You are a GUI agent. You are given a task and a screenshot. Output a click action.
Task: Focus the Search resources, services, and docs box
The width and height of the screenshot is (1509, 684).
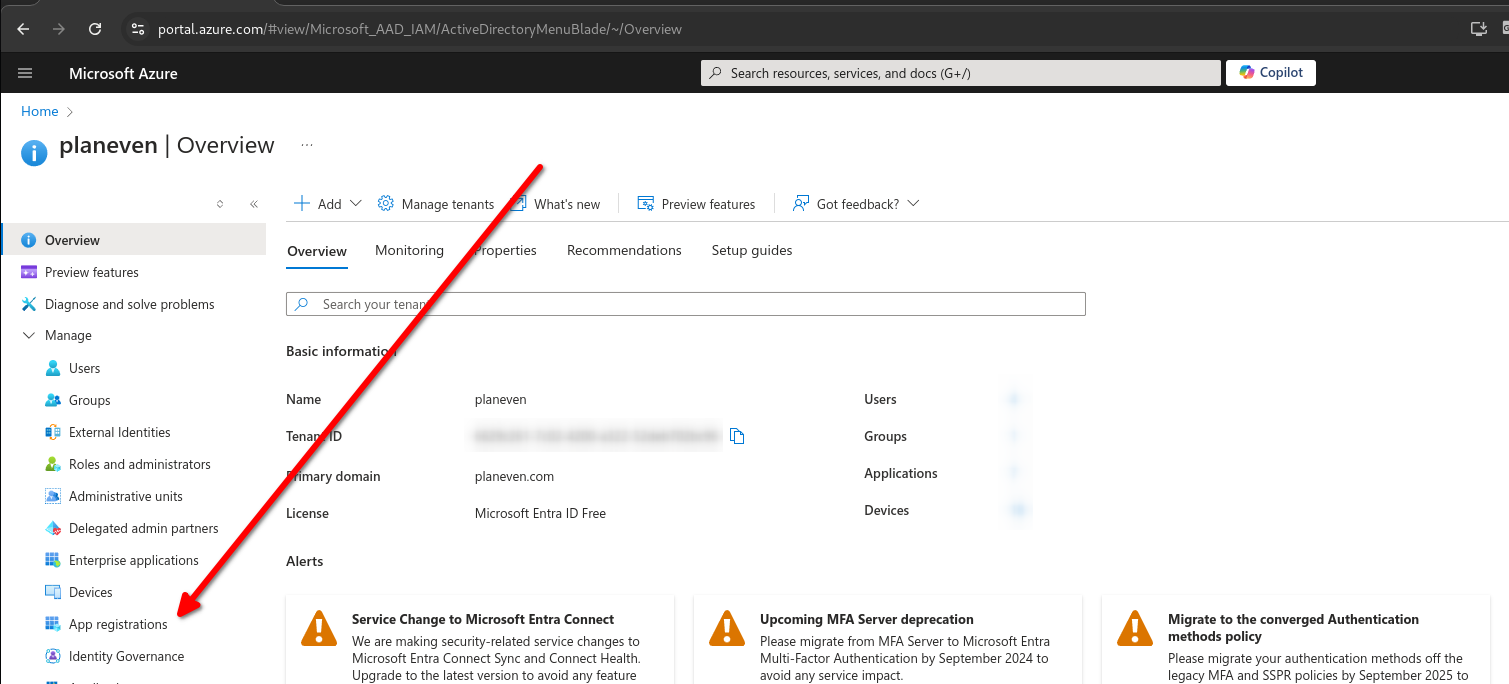coord(961,73)
